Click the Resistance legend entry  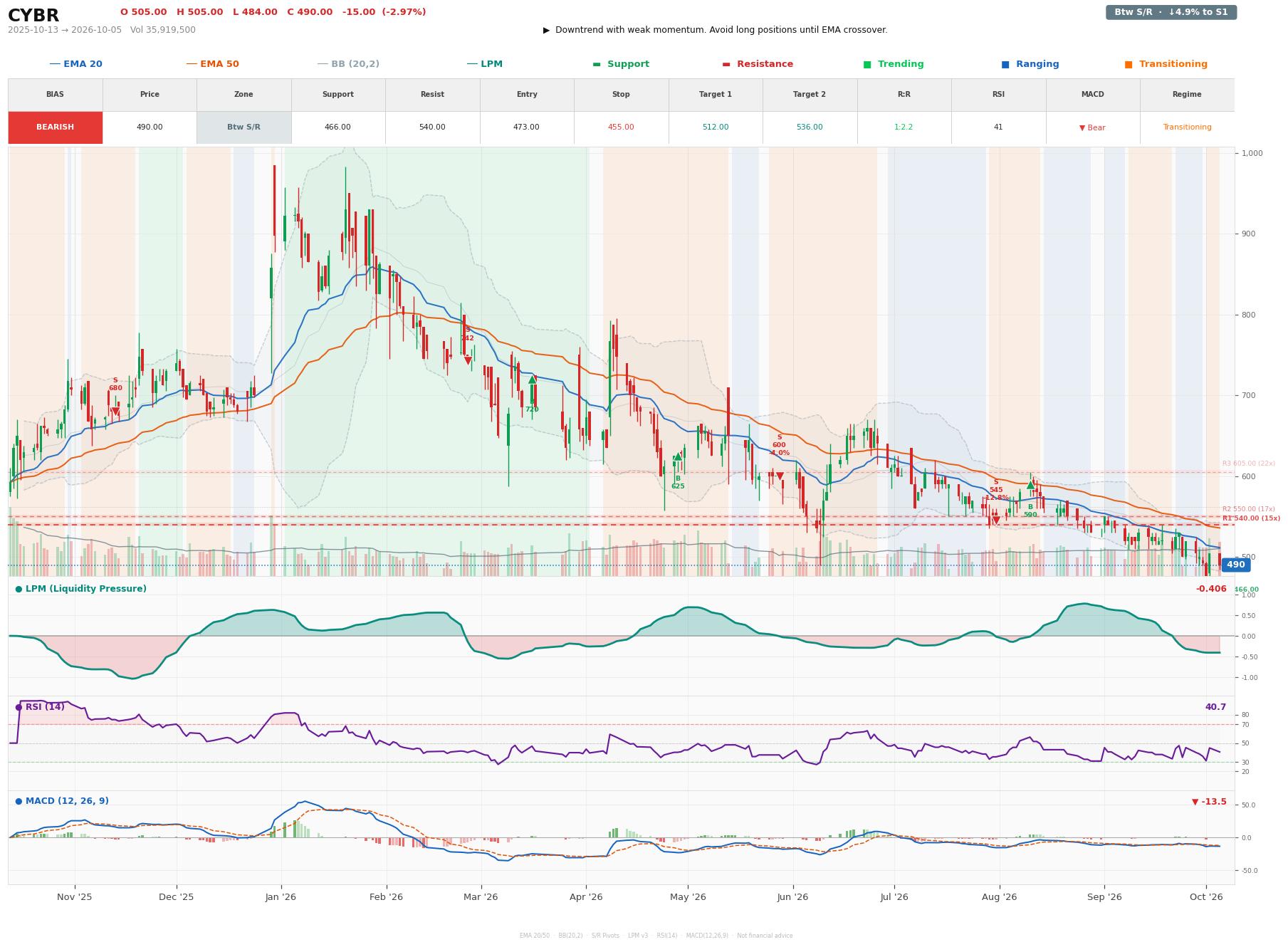(758, 64)
